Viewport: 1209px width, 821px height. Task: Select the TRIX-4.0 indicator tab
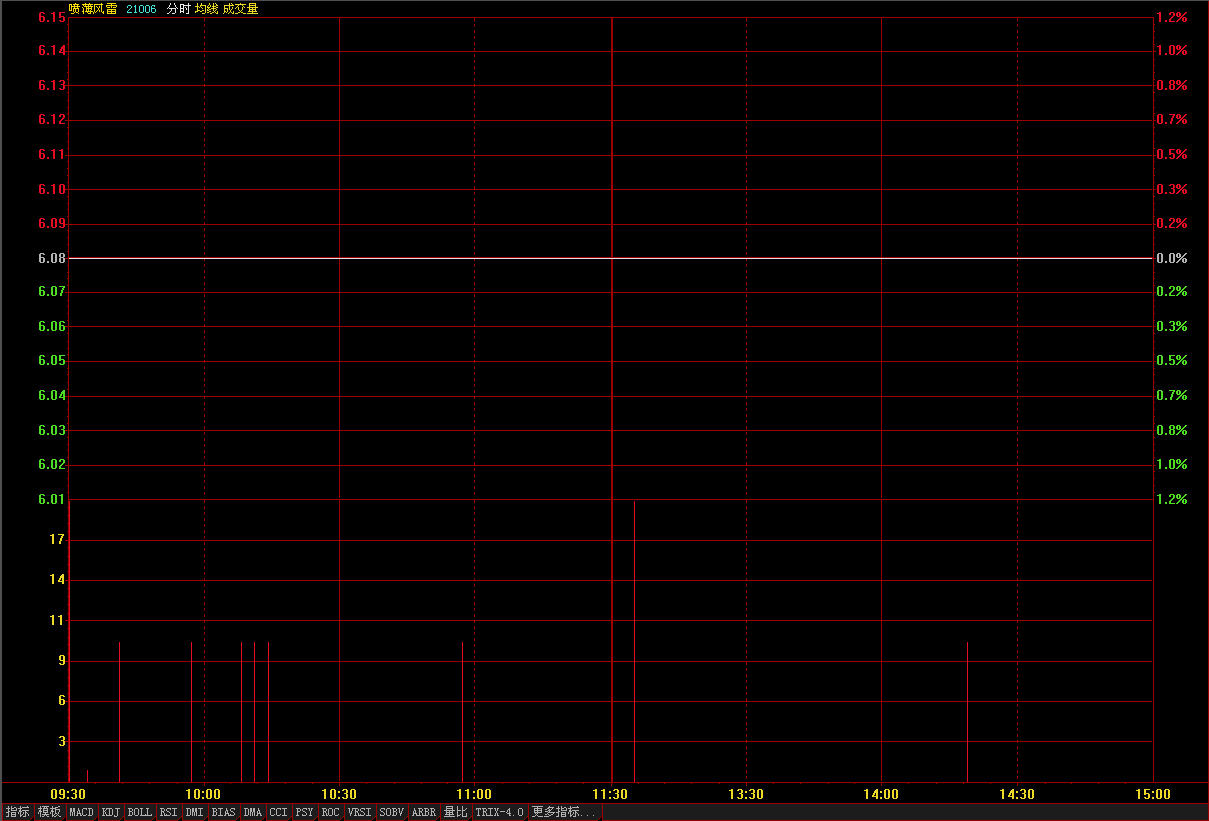tap(499, 812)
